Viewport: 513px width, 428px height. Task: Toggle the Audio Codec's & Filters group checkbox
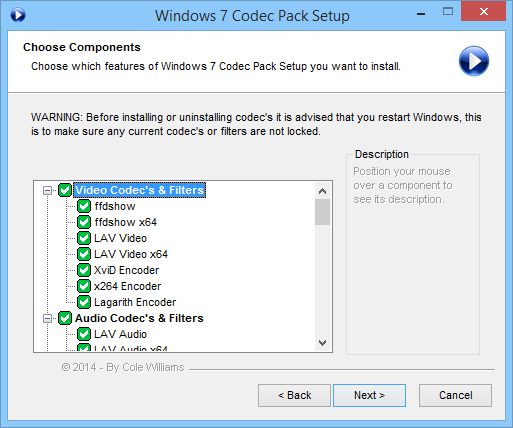pos(65,318)
